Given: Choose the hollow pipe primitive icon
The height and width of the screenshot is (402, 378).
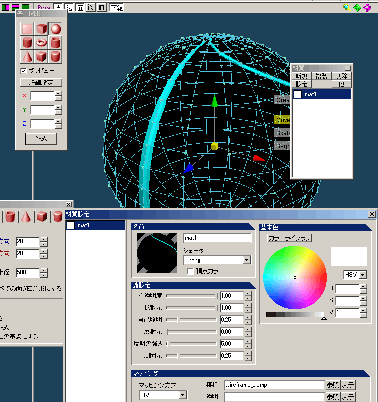Looking at the screenshot, I should [56, 43].
